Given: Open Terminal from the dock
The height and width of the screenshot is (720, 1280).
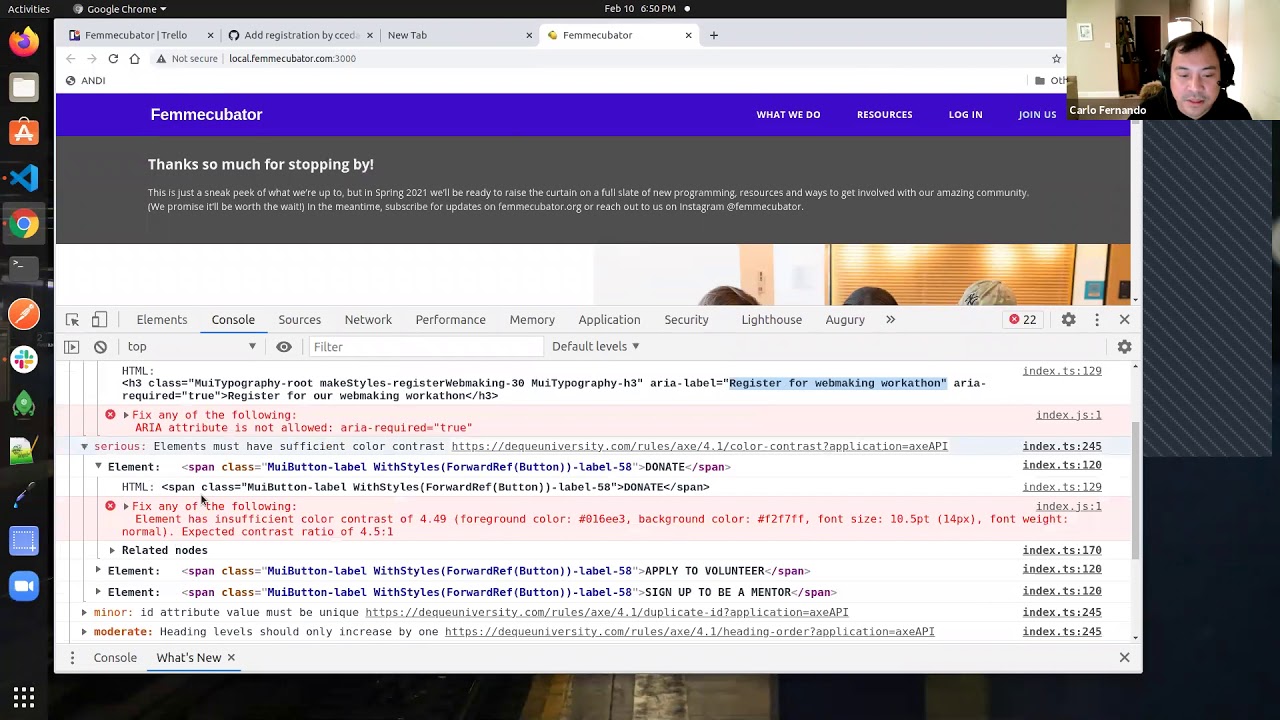Looking at the screenshot, I should coord(24,266).
